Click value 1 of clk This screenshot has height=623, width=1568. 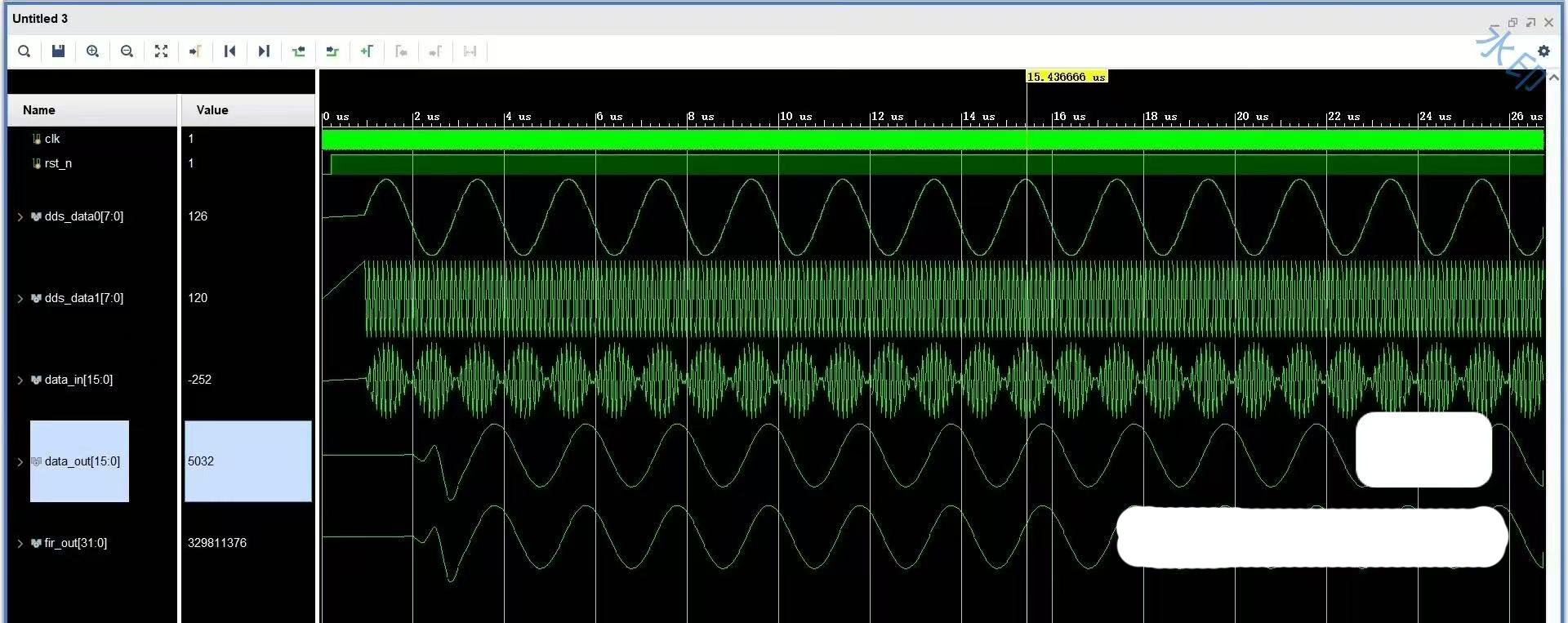click(x=191, y=139)
